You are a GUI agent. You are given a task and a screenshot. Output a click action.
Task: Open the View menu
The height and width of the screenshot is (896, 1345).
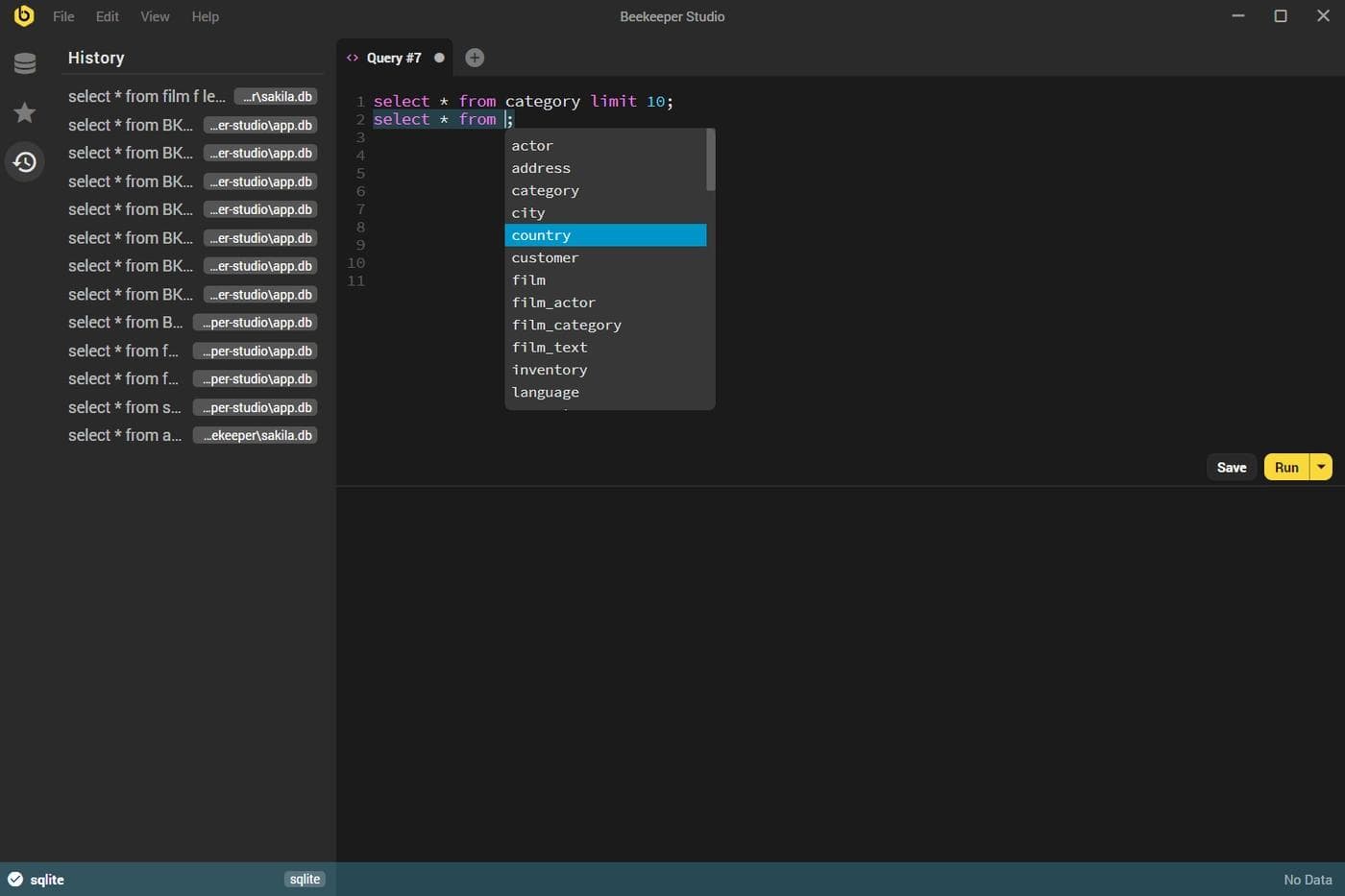tap(155, 16)
